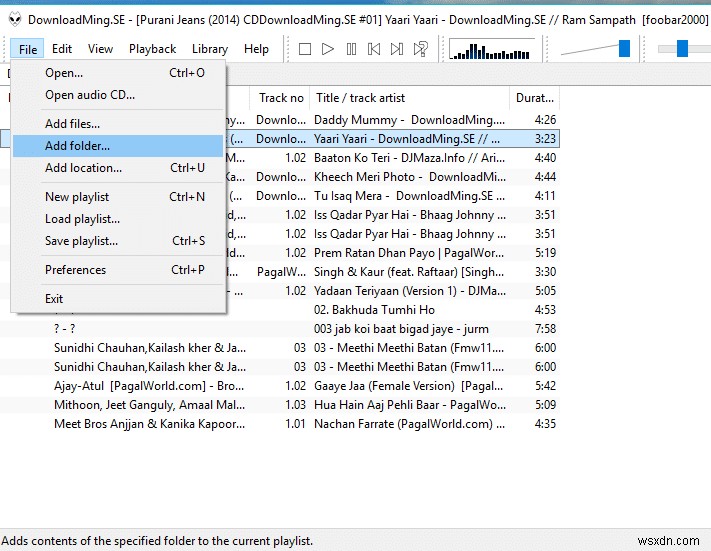Choose Load playlist... entry
This screenshot has height=551, width=711.
pyautogui.click(x=118, y=219)
